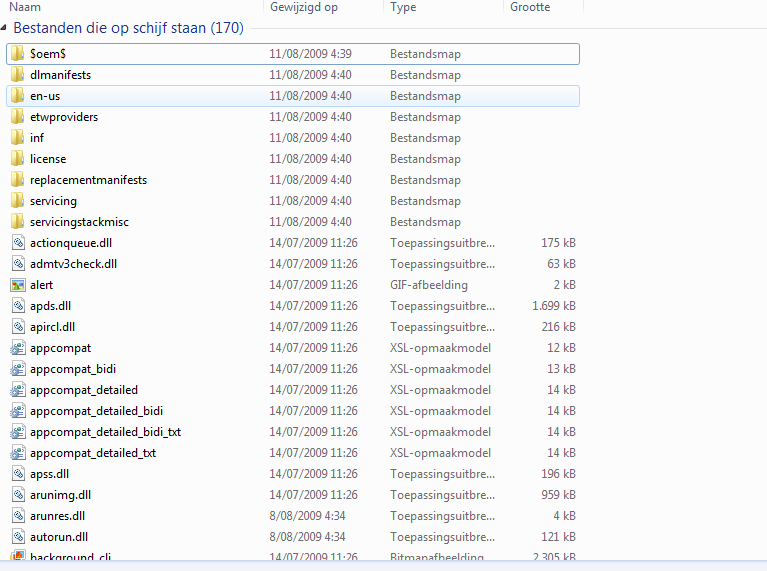This screenshot has height=571, width=767.
Task: Select the file name 'alert'
Action: coord(42,285)
